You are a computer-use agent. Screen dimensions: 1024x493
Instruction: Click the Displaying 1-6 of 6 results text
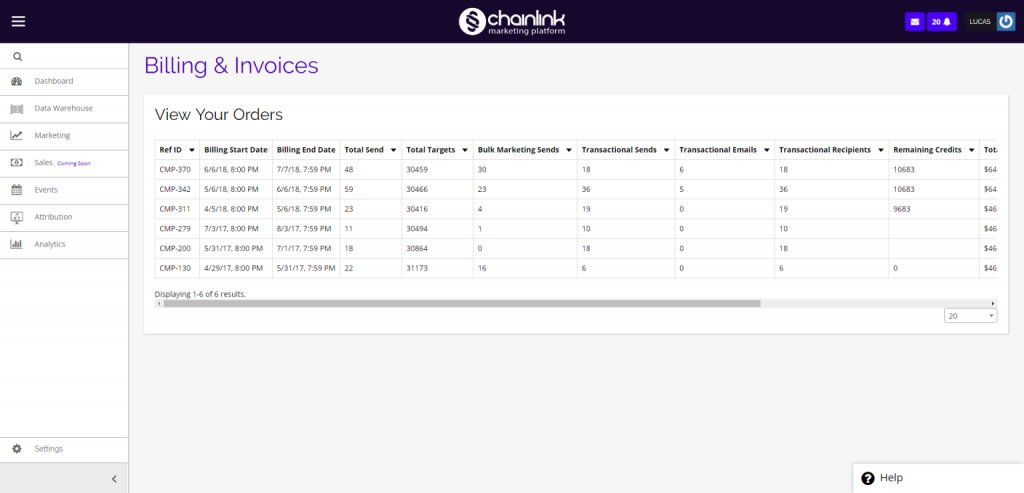(x=200, y=294)
